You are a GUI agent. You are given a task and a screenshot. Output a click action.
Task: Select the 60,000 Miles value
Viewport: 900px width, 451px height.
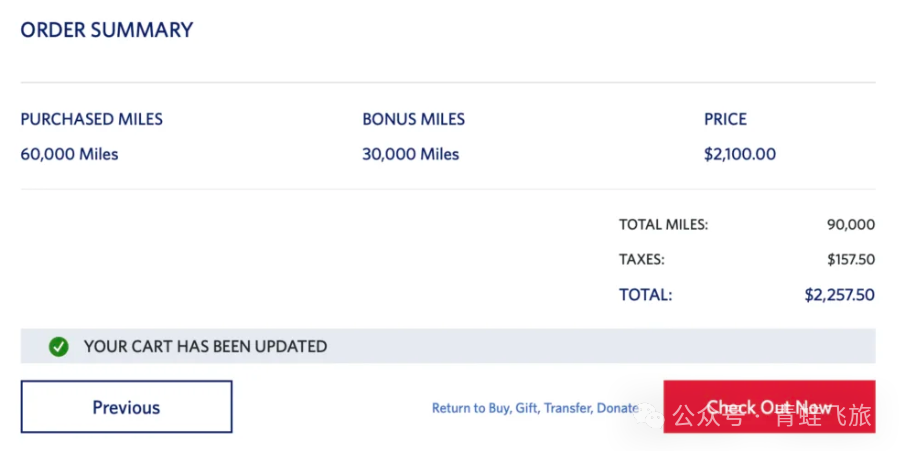[x=70, y=154]
